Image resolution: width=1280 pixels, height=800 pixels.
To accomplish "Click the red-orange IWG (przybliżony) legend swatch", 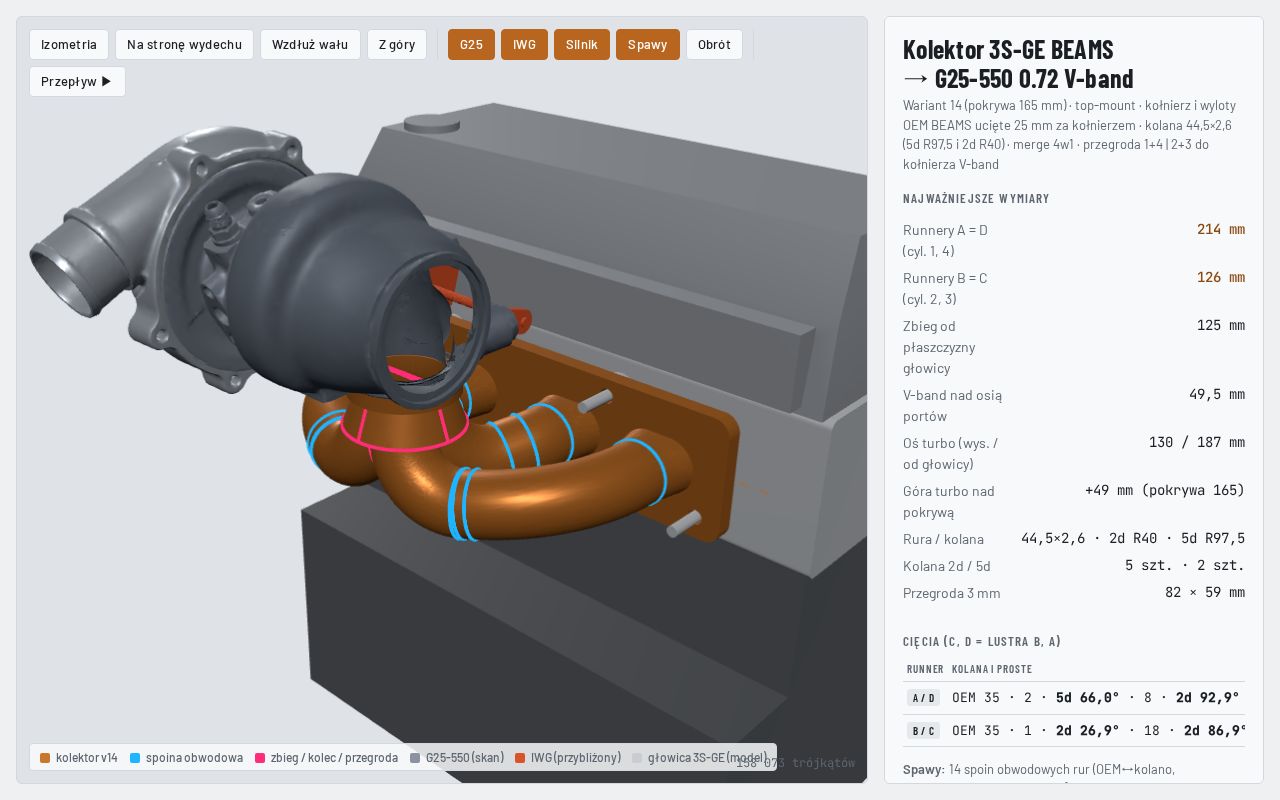I will pyautogui.click(x=520, y=758).
